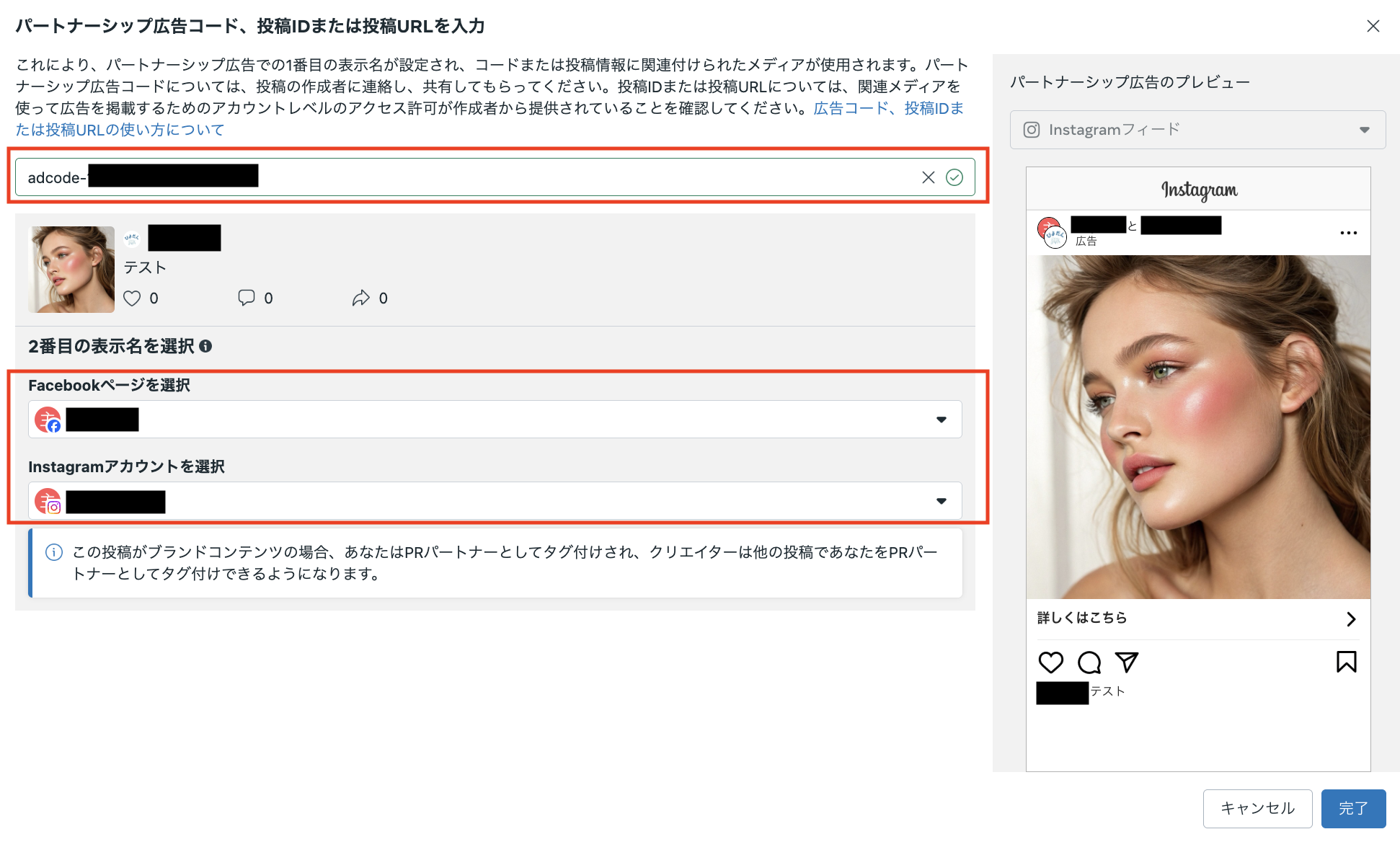This screenshot has width=1400, height=842.
Task: Click the Instagramアカウントを選択 label
Action: [x=126, y=467]
